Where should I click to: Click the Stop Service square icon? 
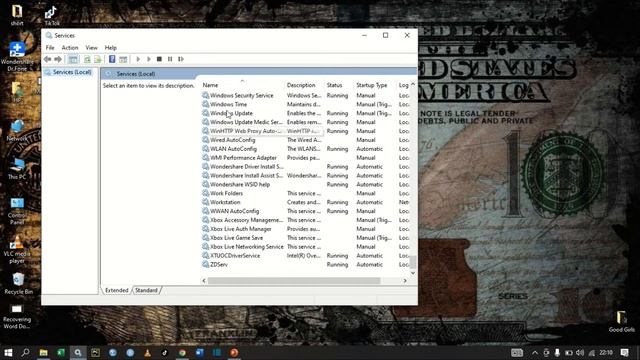(159, 59)
